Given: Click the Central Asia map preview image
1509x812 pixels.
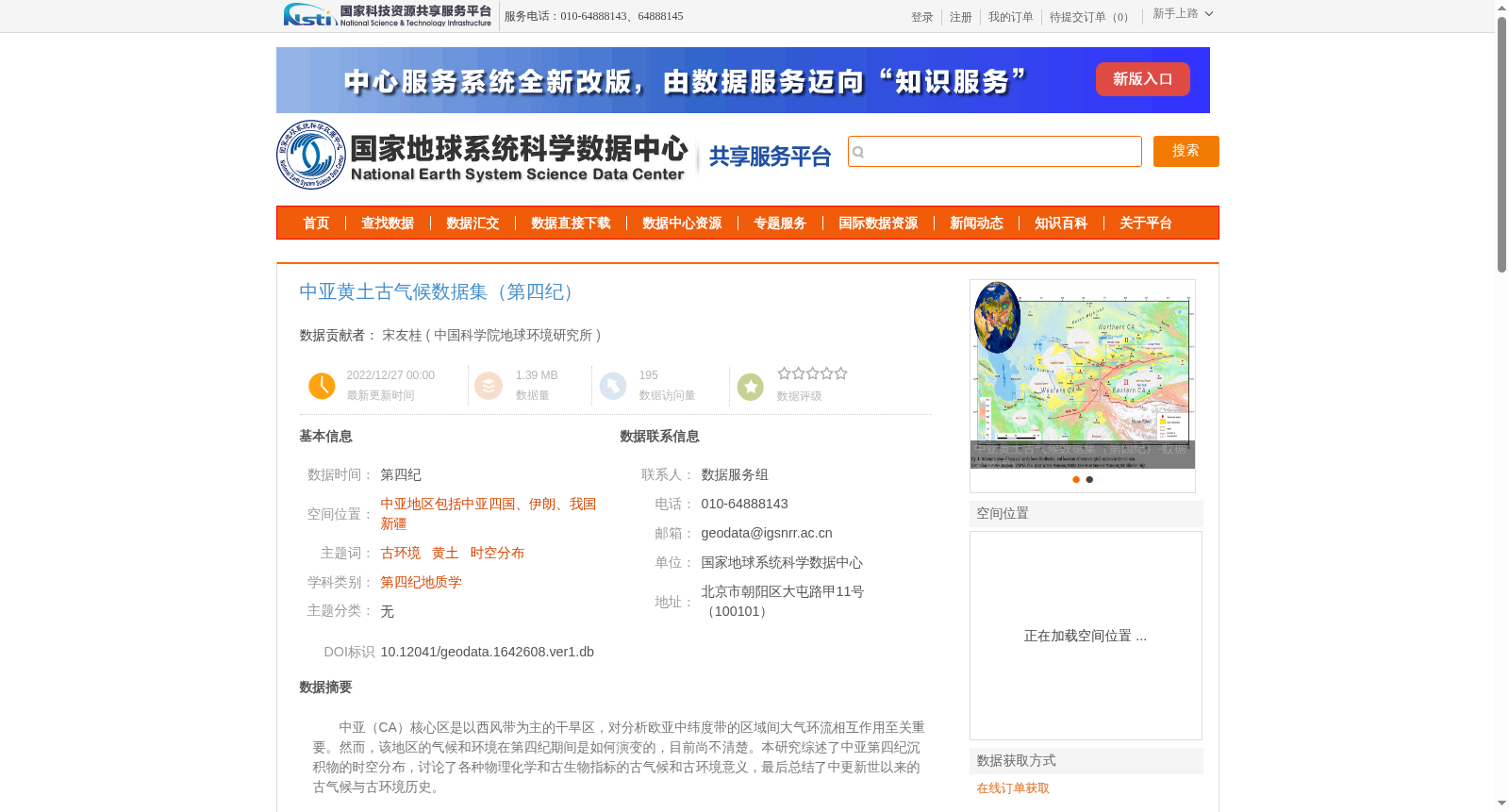Looking at the screenshot, I should tap(1083, 374).
